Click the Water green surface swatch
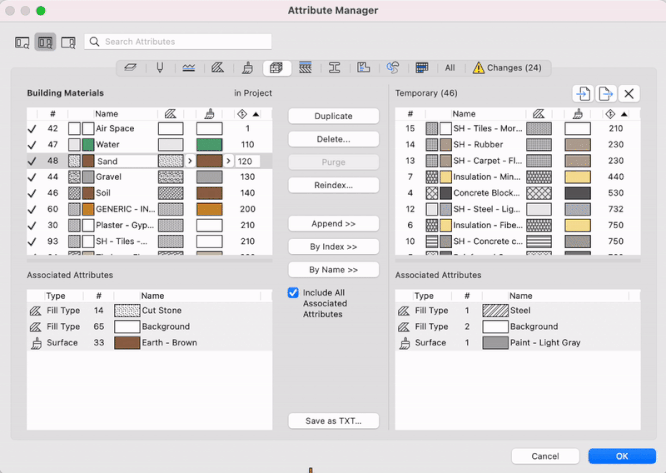Viewport: 666px width, 473px height. (209, 145)
